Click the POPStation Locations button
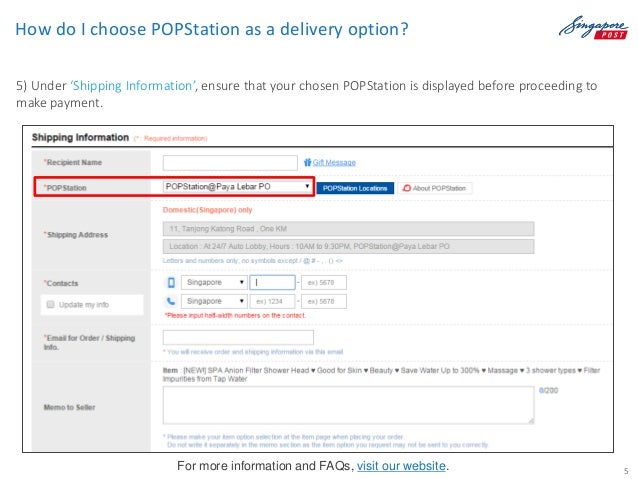This screenshot has height=479, width=638. (355, 188)
